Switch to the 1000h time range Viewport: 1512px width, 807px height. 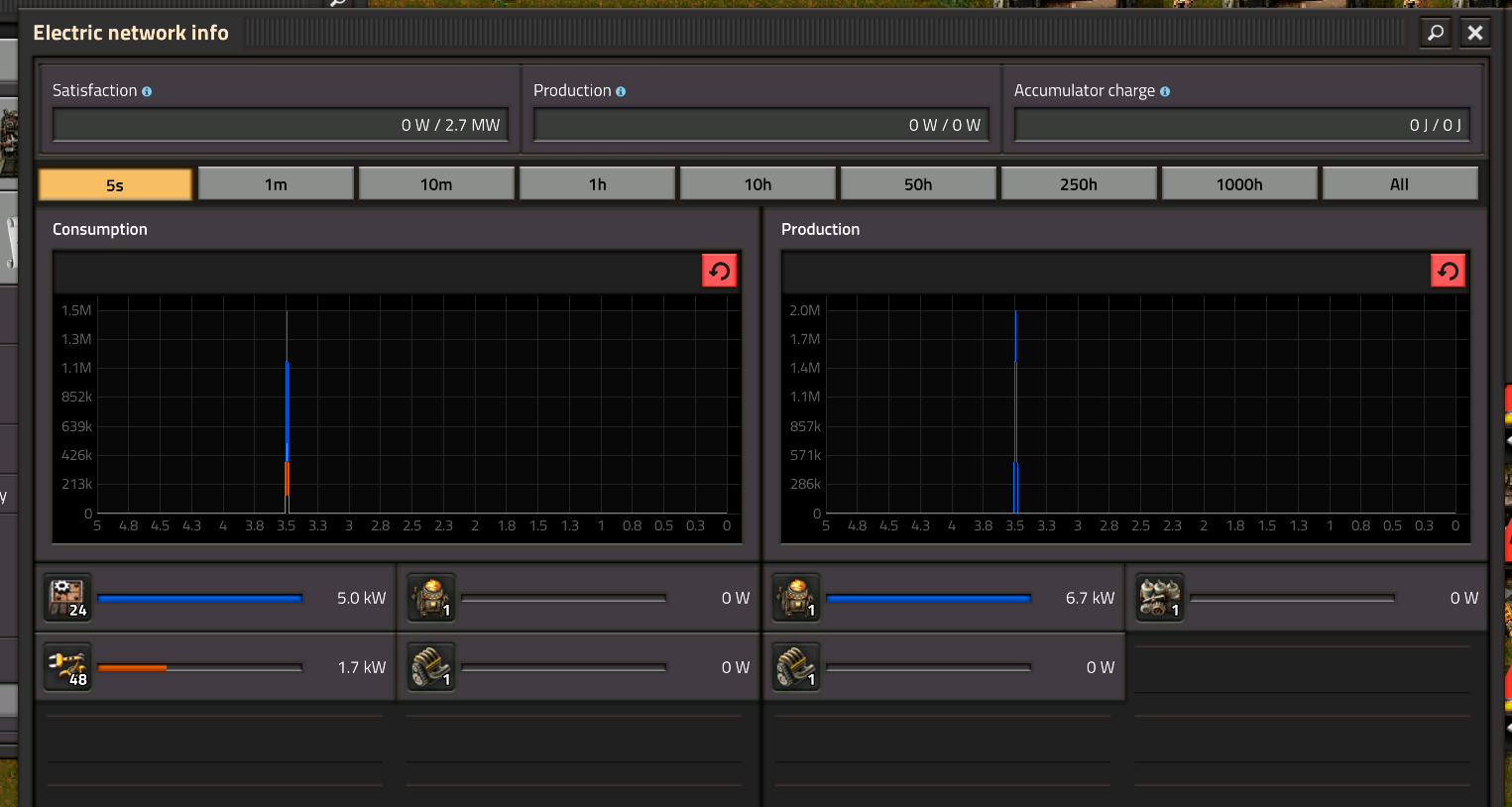(1239, 184)
